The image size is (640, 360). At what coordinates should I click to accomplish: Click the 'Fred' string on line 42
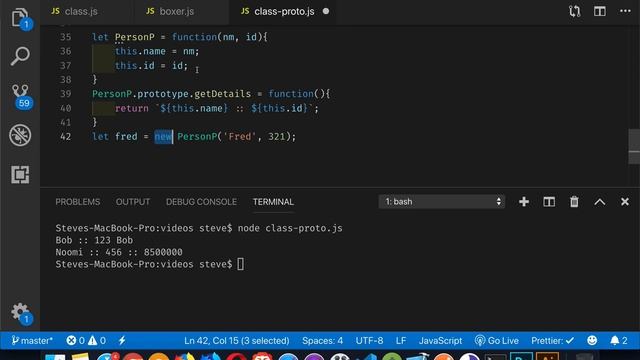point(240,137)
